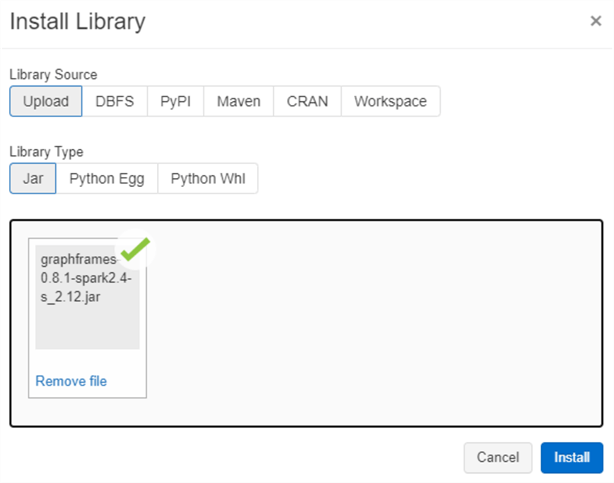Pick CRAN as library source
The image size is (614, 483).
point(307,101)
